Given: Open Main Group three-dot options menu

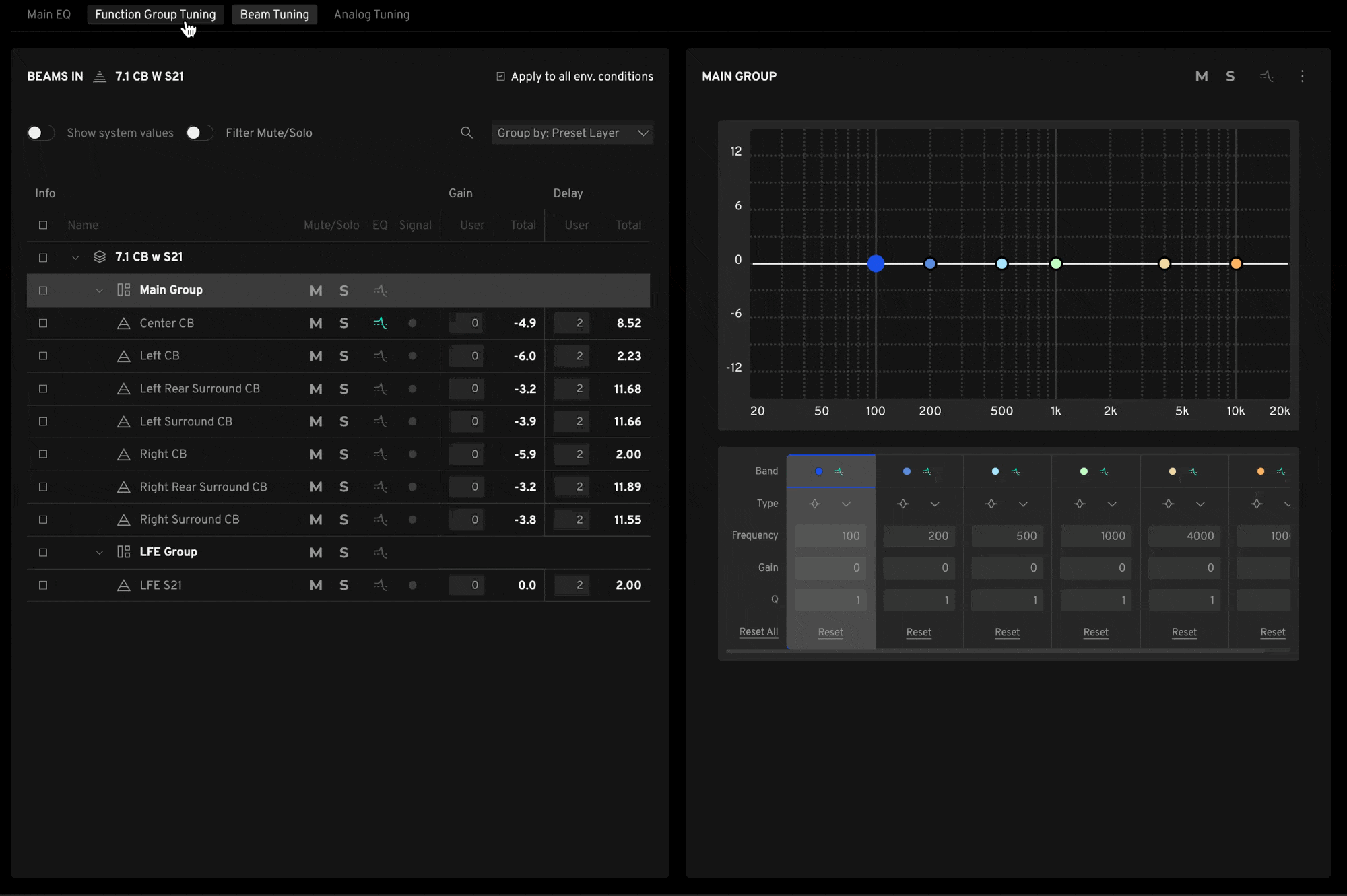Looking at the screenshot, I should click(1302, 77).
